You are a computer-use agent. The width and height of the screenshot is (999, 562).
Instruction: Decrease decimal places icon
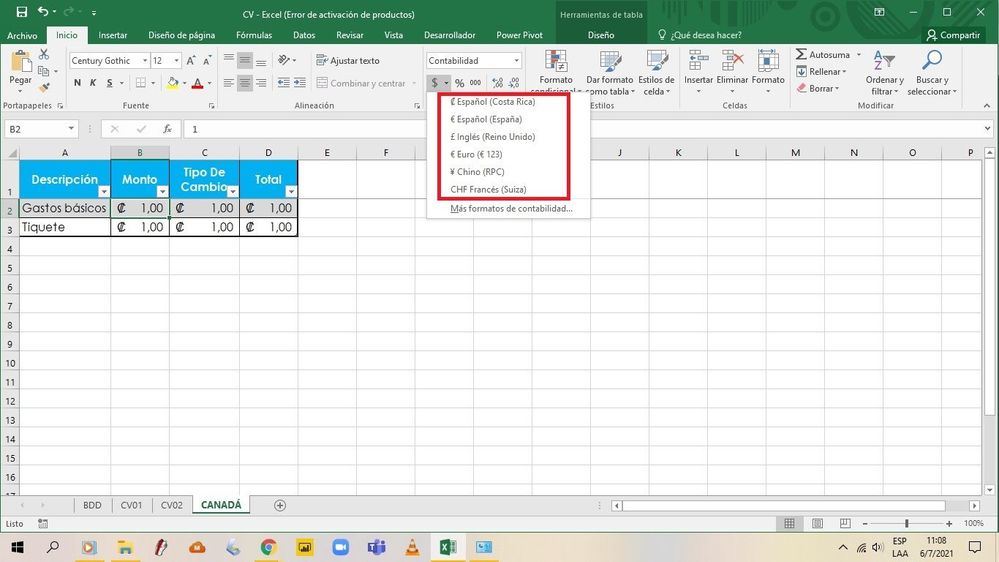[514, 83]
